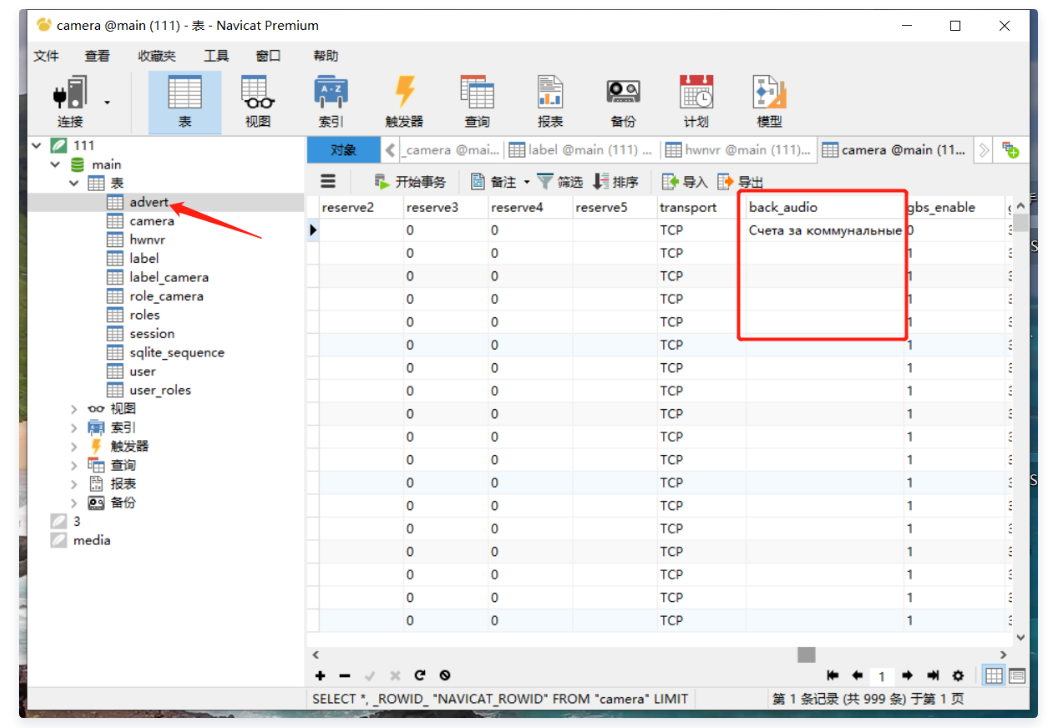The image size is (1060, 728).
Task: Click the refresh icon below grid
Action: 420,675
